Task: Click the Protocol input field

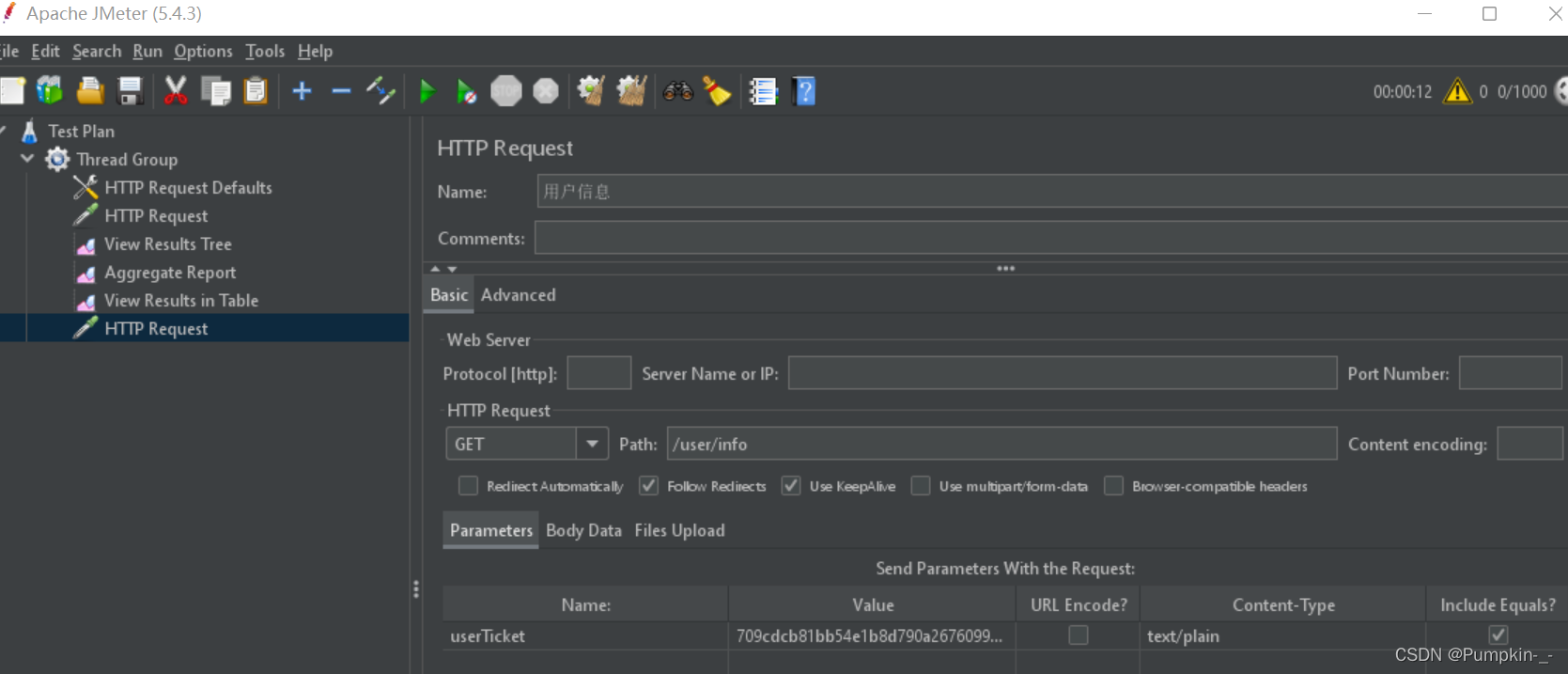Action: pyautogui.click(x=599, y=373)
